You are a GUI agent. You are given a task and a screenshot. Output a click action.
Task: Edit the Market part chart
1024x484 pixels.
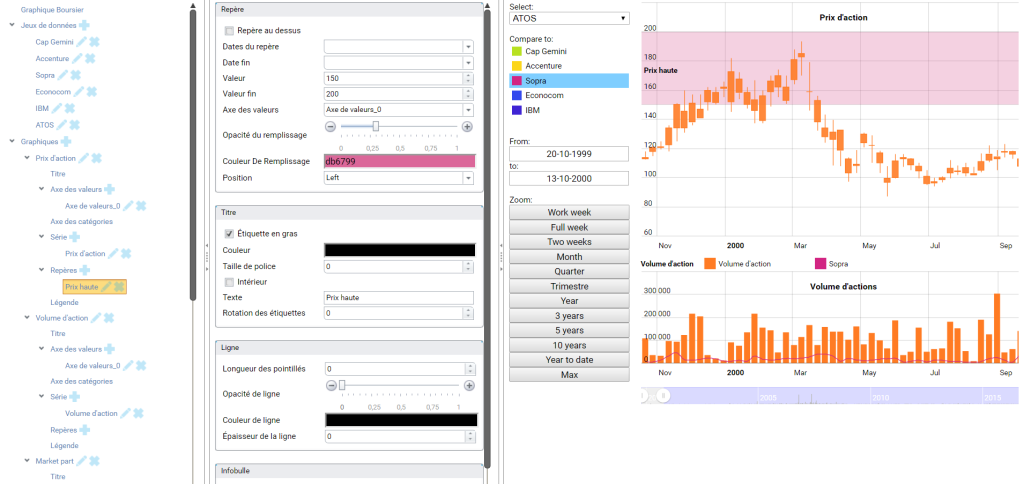82,461
